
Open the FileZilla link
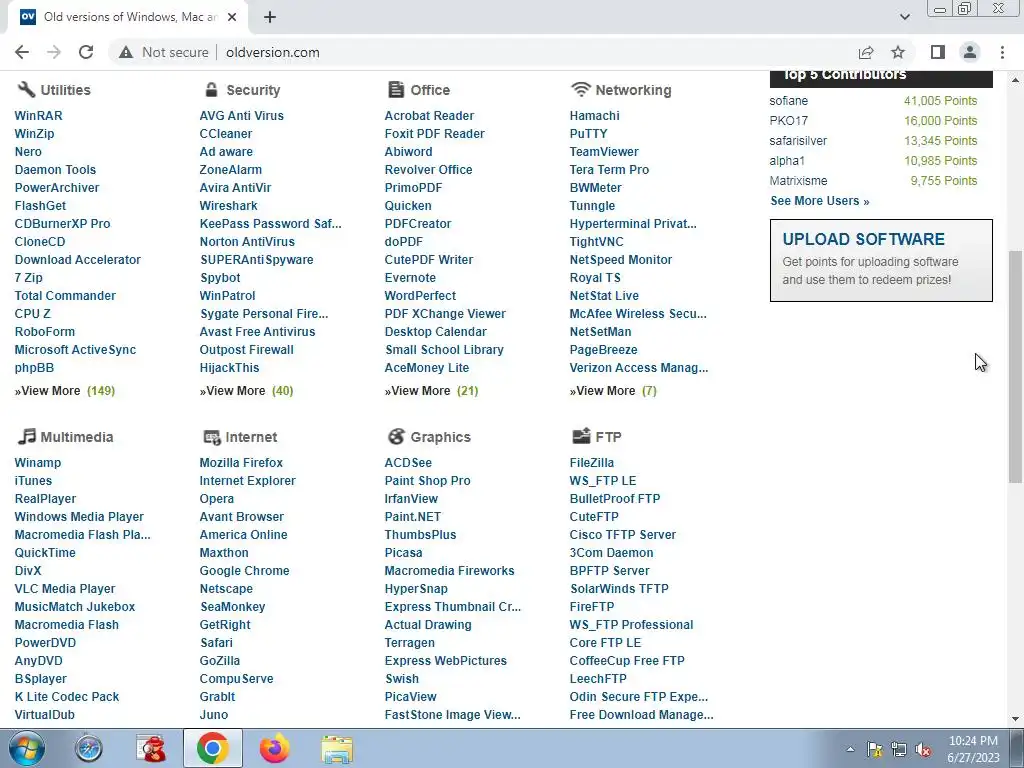[592, 462]
